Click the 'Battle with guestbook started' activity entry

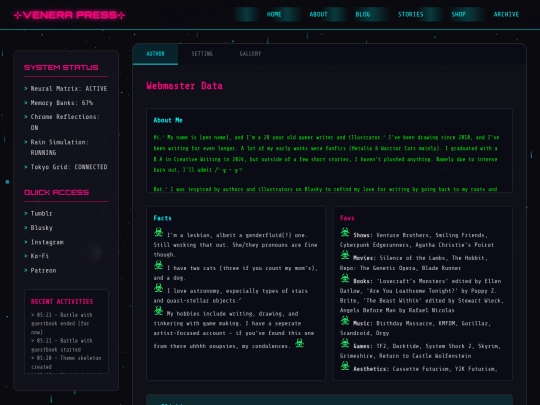click(62, 345)
